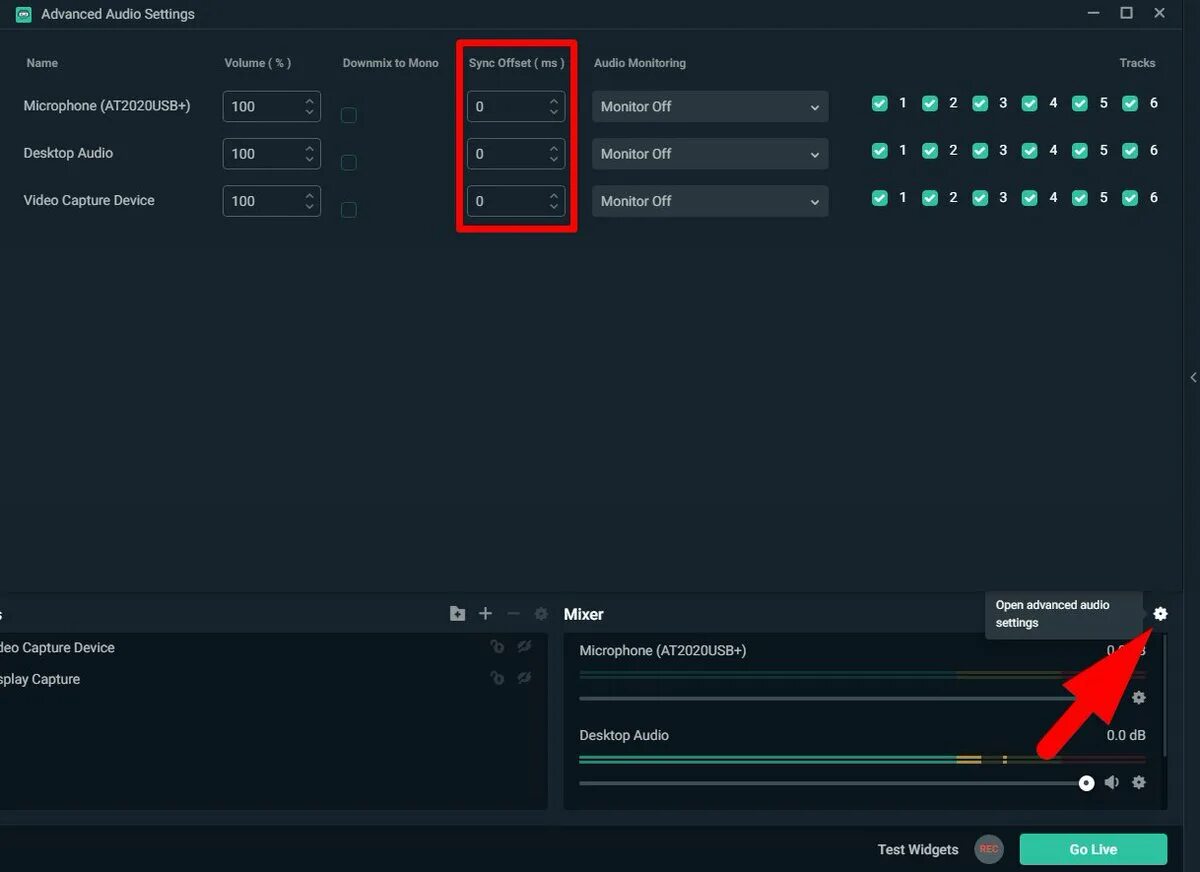Open Audio Monitoring dropdown for Microphone
1200x872 pixels.
click(710, 106)
